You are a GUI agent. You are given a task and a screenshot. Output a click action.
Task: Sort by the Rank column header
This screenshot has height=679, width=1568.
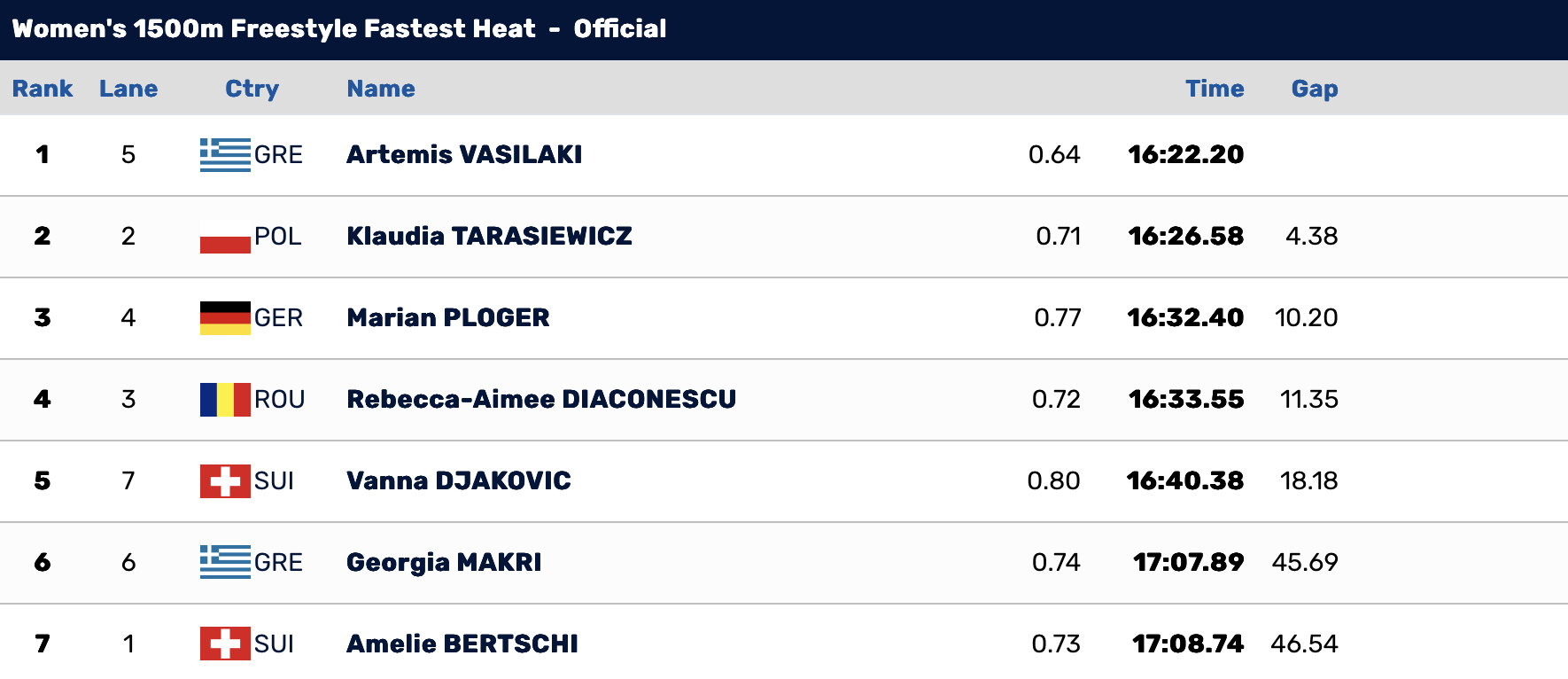[43, 89]
